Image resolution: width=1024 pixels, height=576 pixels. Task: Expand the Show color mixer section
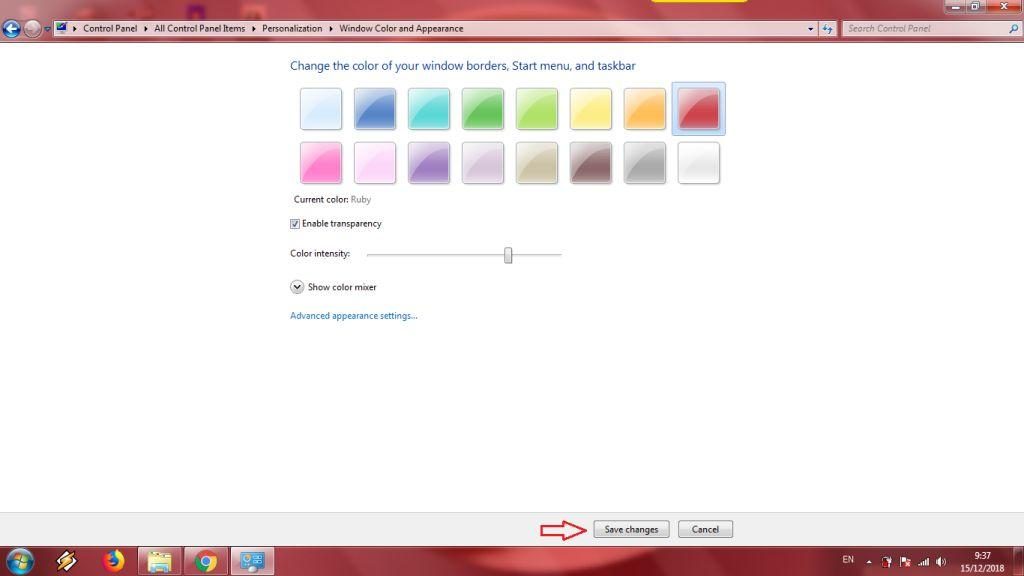(x=297, y=287)
